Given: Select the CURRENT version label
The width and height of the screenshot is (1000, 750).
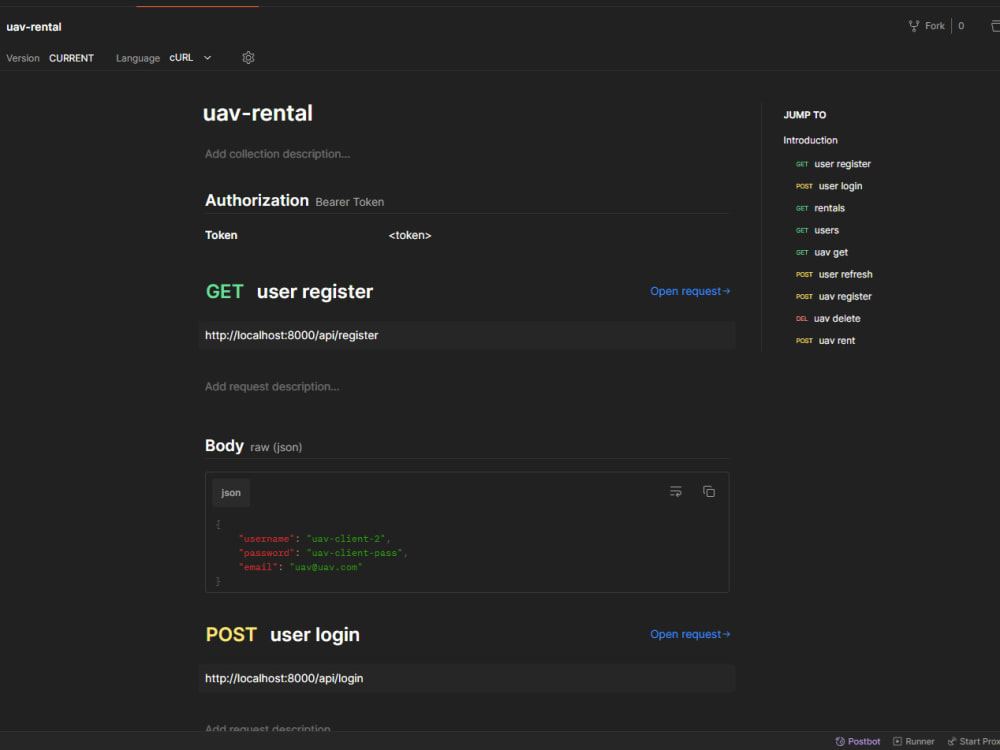Looking at the screenshot, I should pos(71,58).
